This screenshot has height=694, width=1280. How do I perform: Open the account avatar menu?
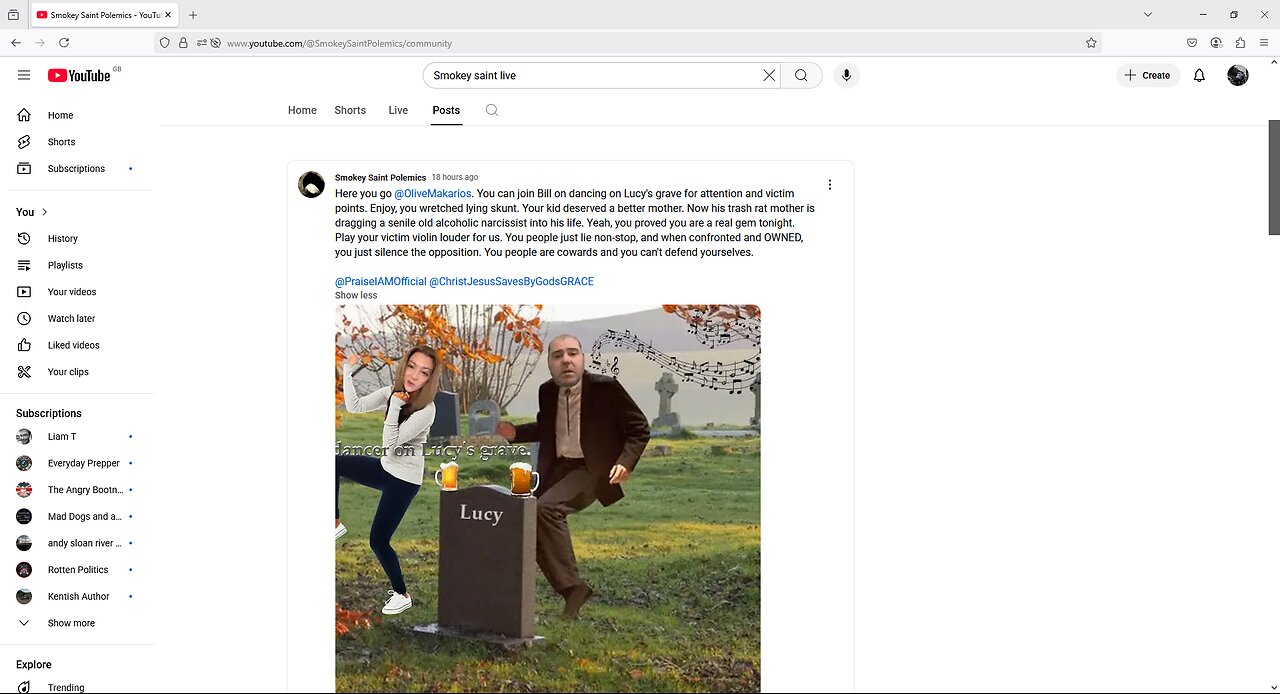1238,75
